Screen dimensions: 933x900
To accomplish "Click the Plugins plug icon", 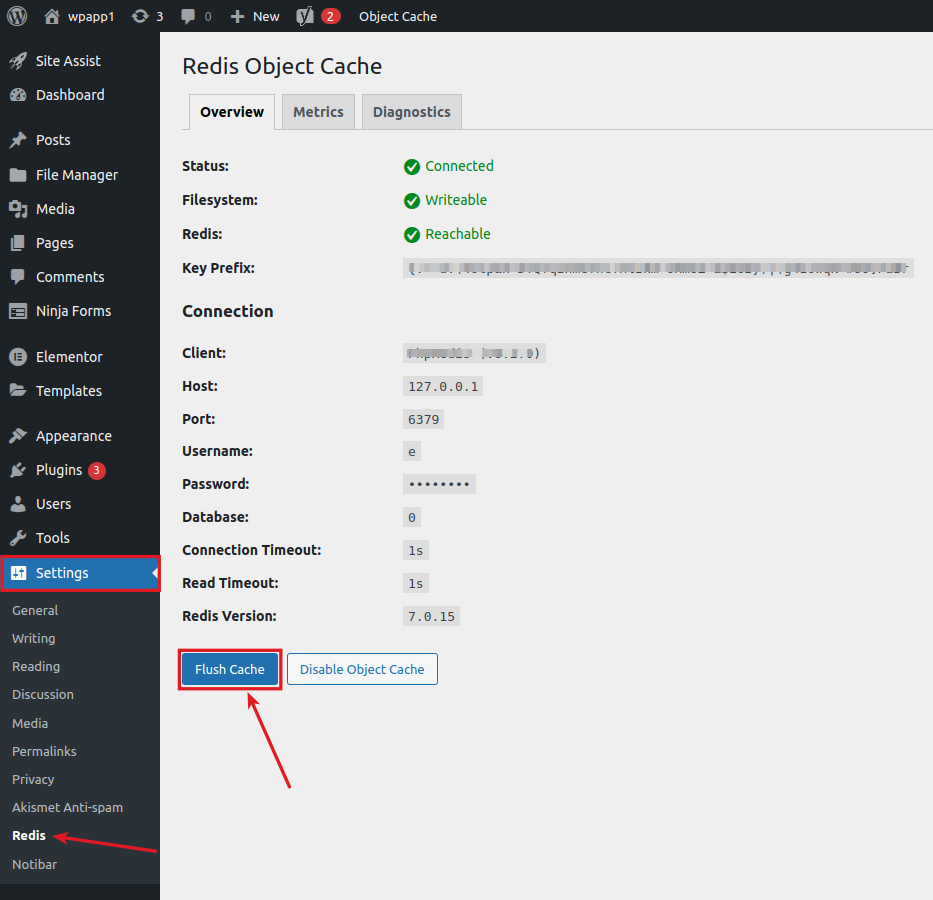I will 18,470.
